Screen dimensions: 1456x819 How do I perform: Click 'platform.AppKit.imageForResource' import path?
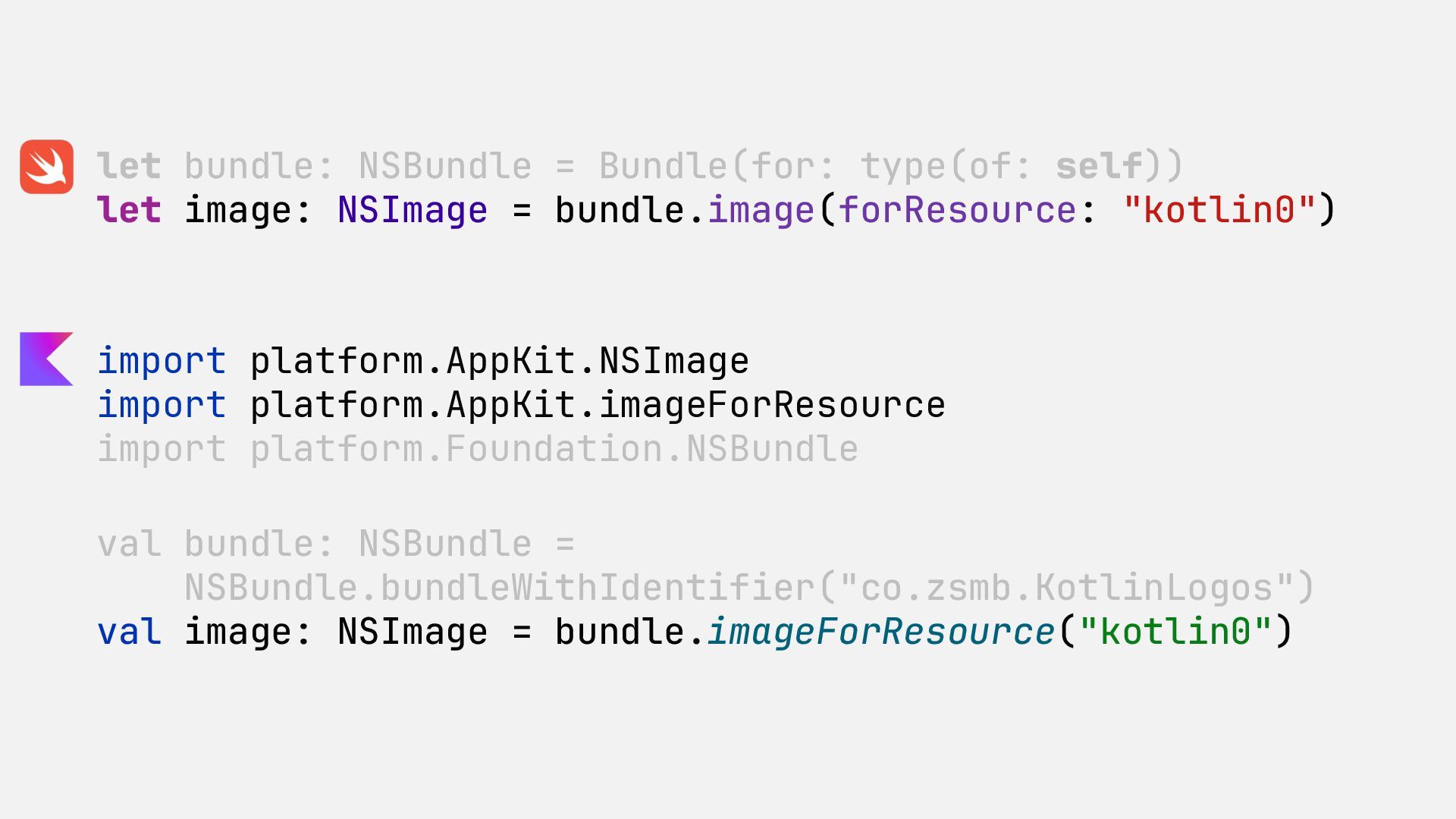pyautogui.click(x=597, y=404)
